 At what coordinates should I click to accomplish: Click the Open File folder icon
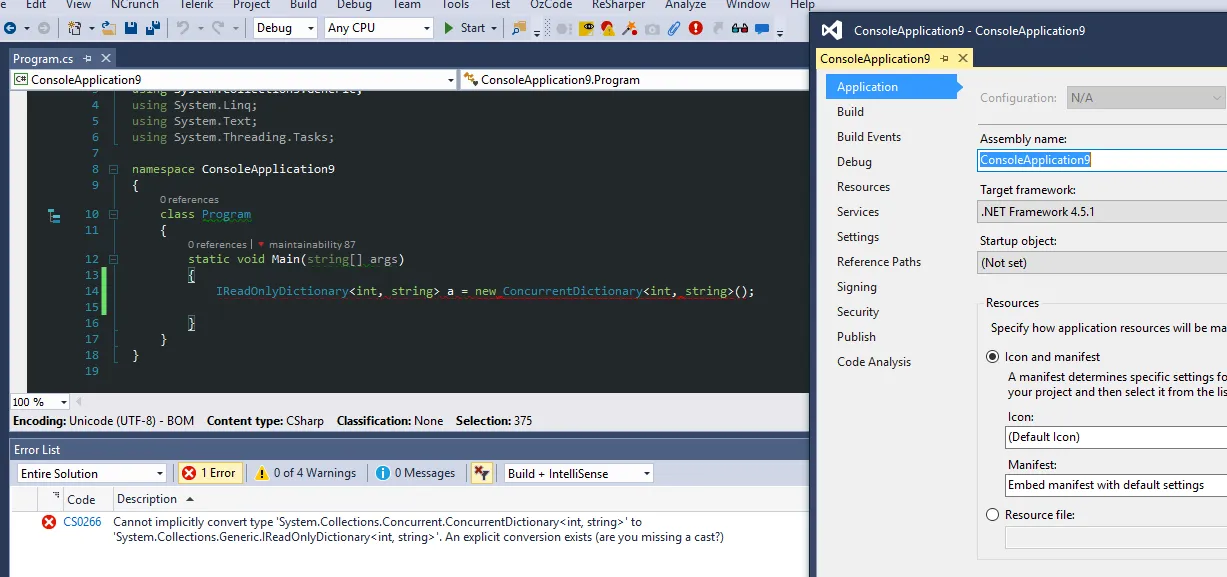108,28
